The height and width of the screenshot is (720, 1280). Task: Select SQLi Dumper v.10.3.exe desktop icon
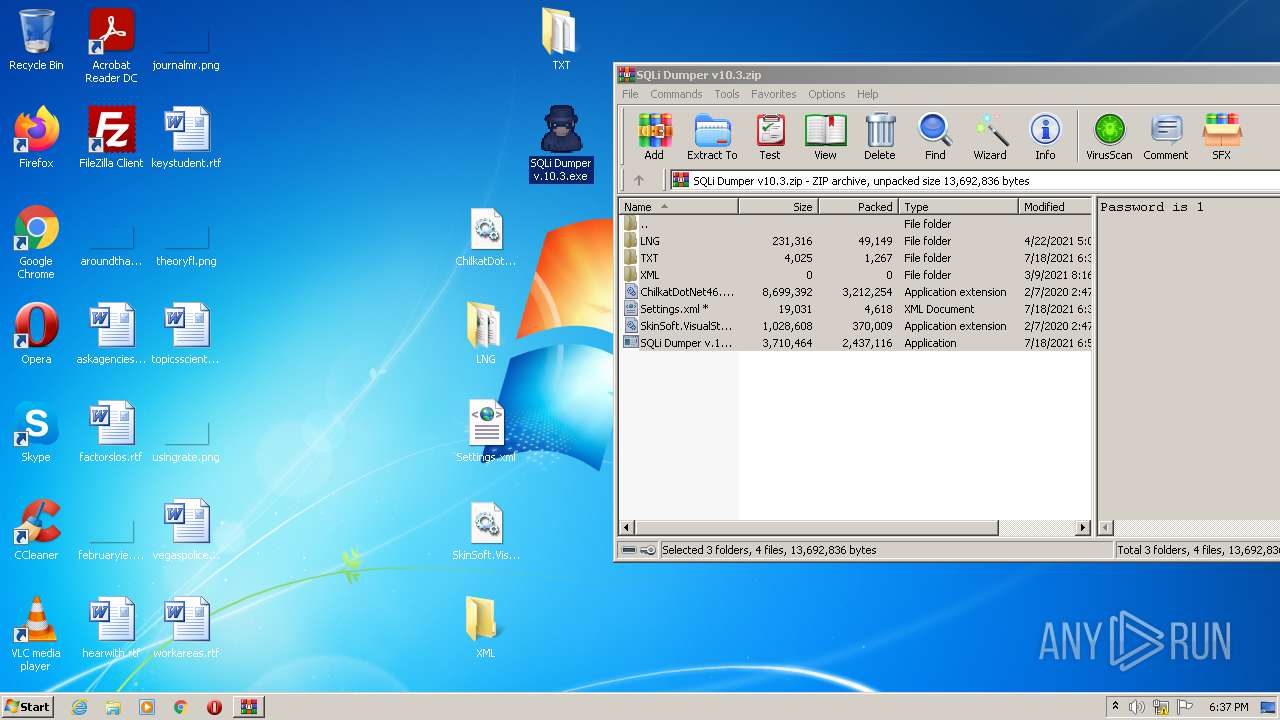tap(561, 144)
